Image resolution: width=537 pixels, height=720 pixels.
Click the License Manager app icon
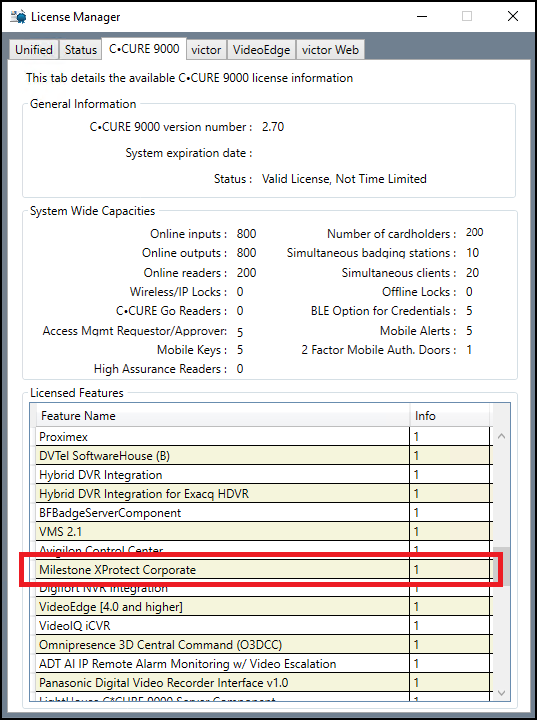pyautogui.click(x=18, y=17)
